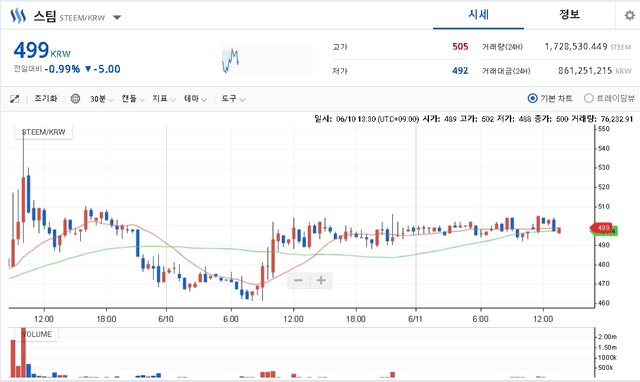Click the 550 price axis label
The width and height of the screenshot is (640, 382).
[604, 129]
